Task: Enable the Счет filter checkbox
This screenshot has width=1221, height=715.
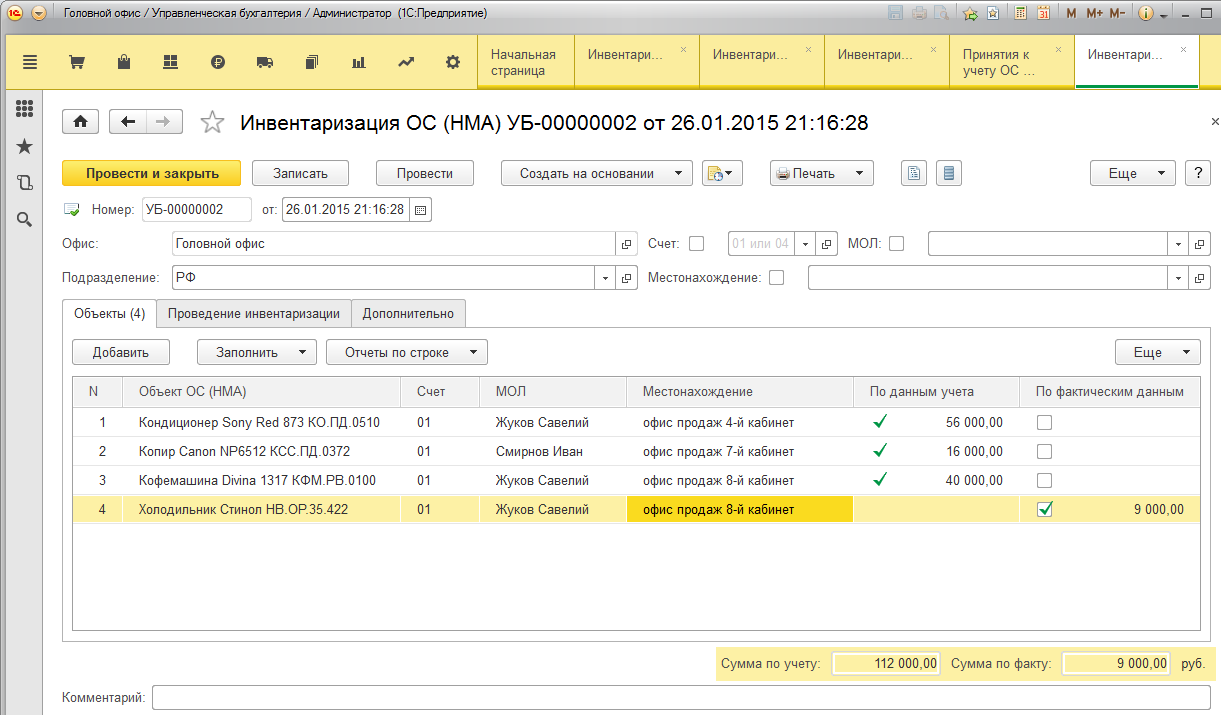Action: (697, 243)
